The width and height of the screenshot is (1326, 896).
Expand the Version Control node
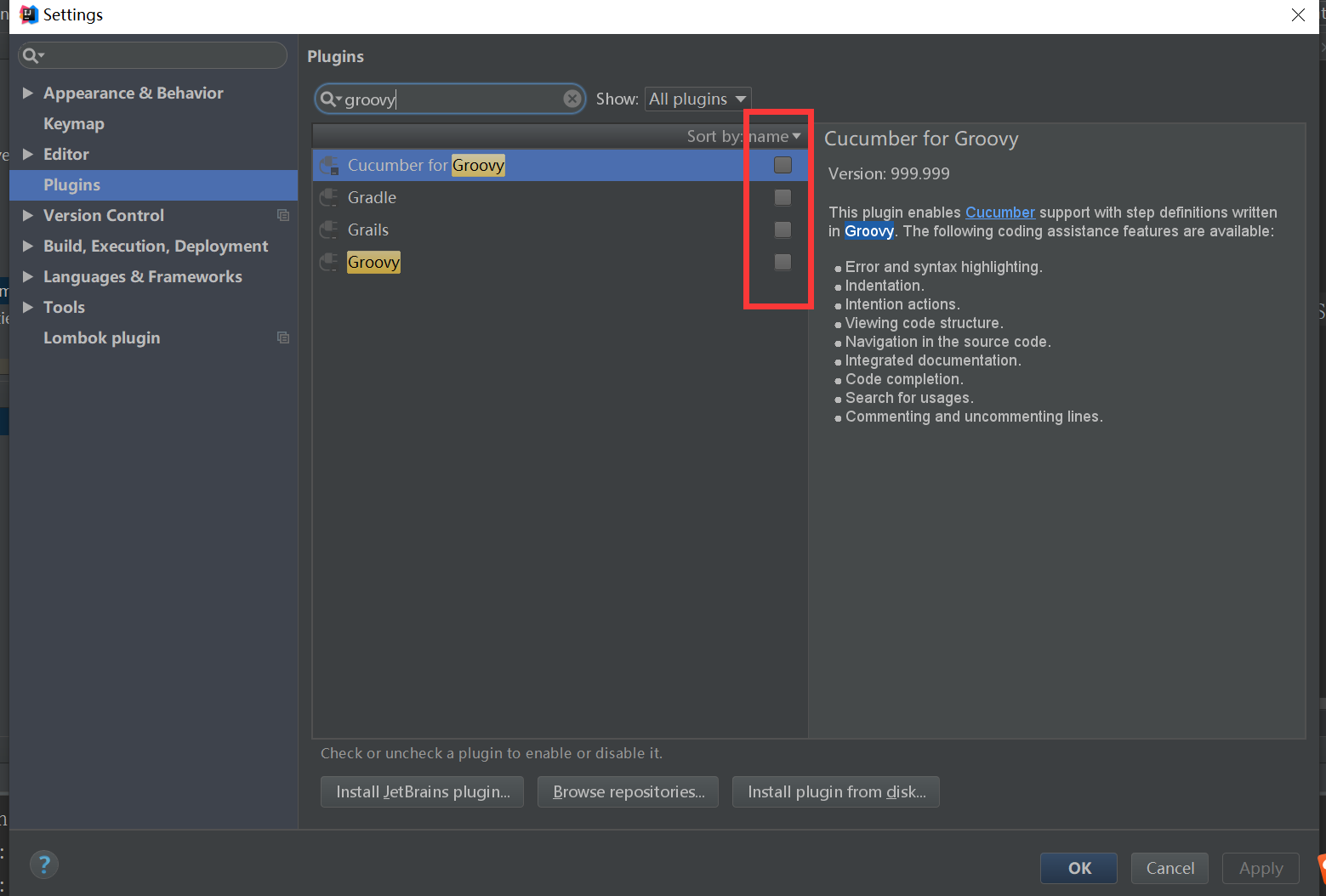(28, 215)
